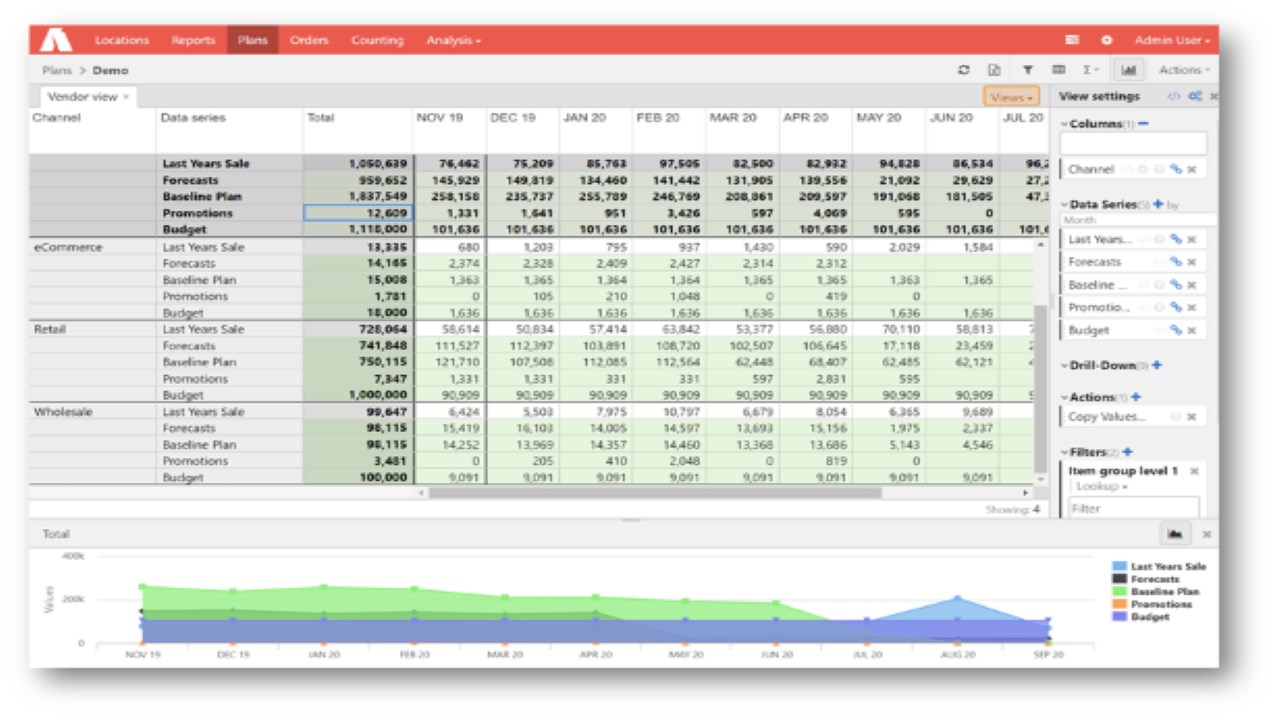Click the refresh icon in the toolbar
Viewport: 1280px width, 720px height.
(x=964, y=70)
